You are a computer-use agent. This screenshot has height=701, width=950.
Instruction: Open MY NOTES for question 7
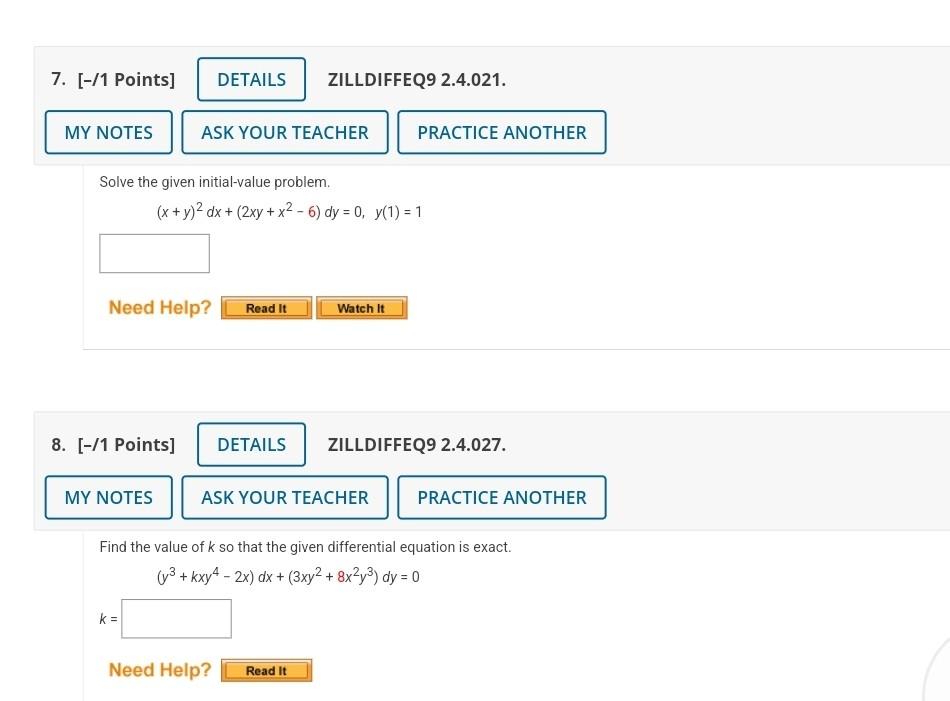click(x=108, y=132)
